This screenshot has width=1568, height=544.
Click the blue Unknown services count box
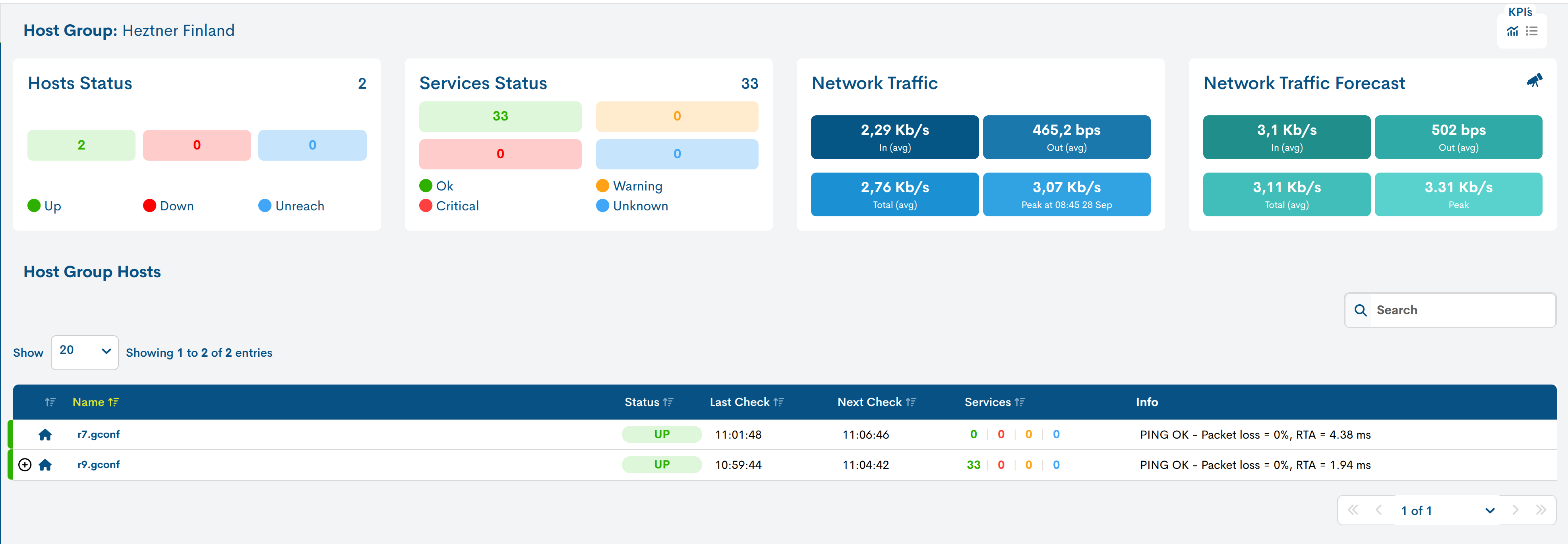point(677,154)
